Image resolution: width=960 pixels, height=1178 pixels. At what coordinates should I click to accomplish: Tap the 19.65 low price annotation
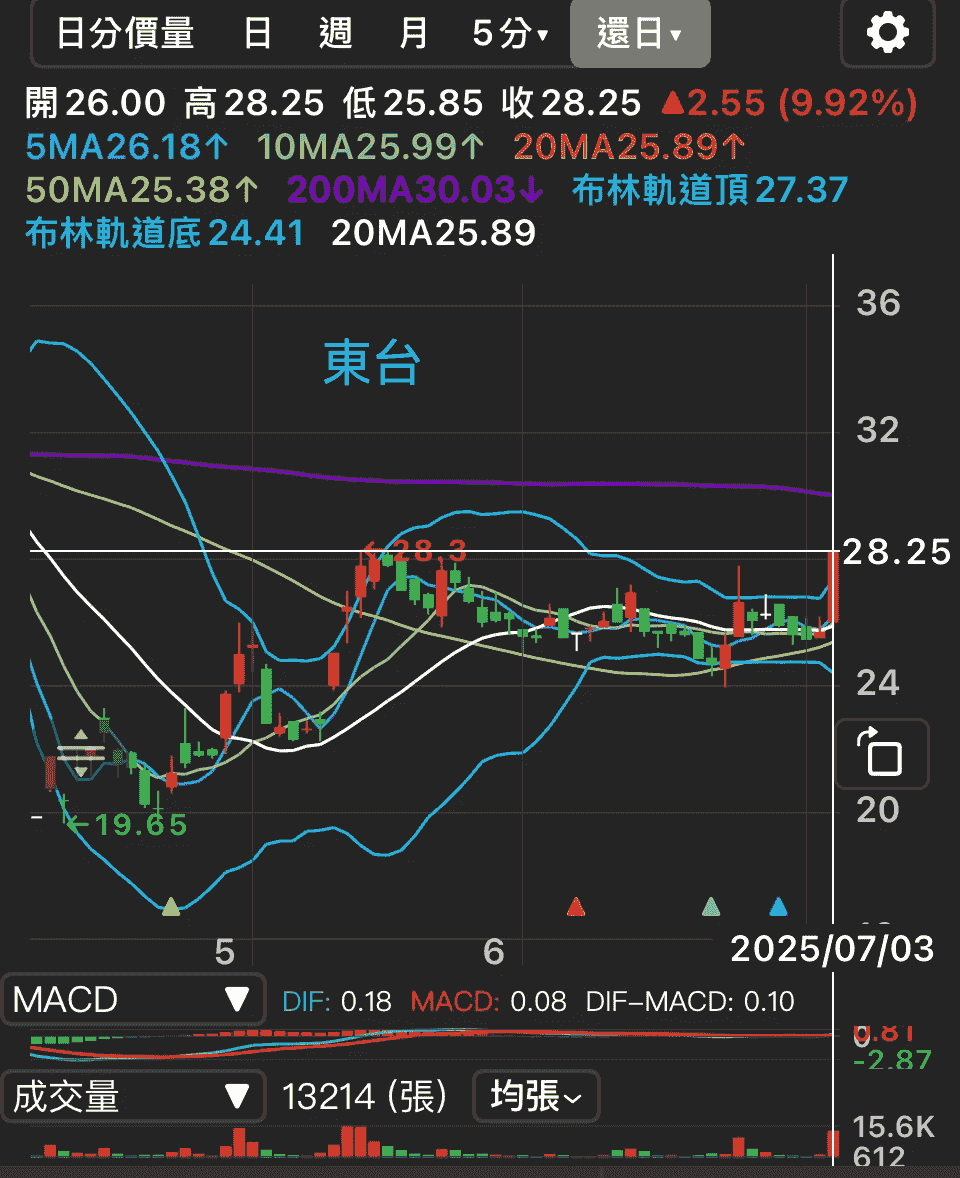[126, 825]
